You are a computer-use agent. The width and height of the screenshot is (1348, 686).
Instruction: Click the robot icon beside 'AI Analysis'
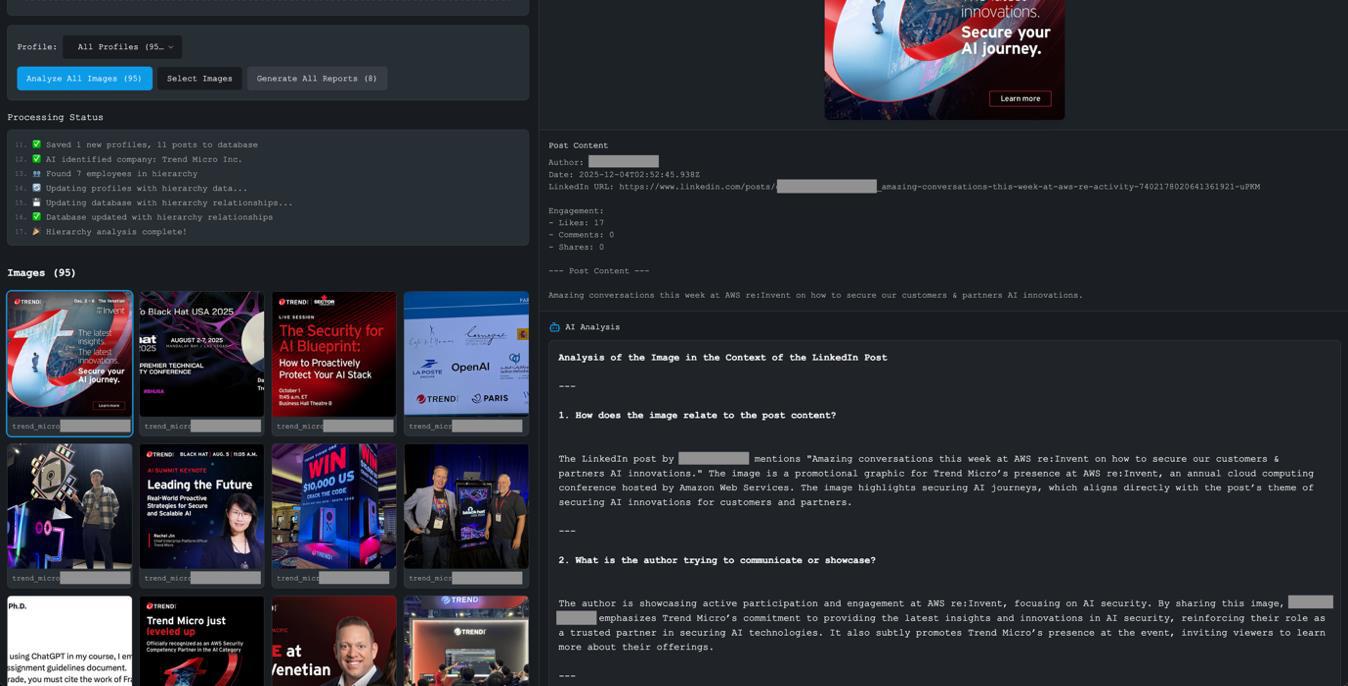pos(557,326)
